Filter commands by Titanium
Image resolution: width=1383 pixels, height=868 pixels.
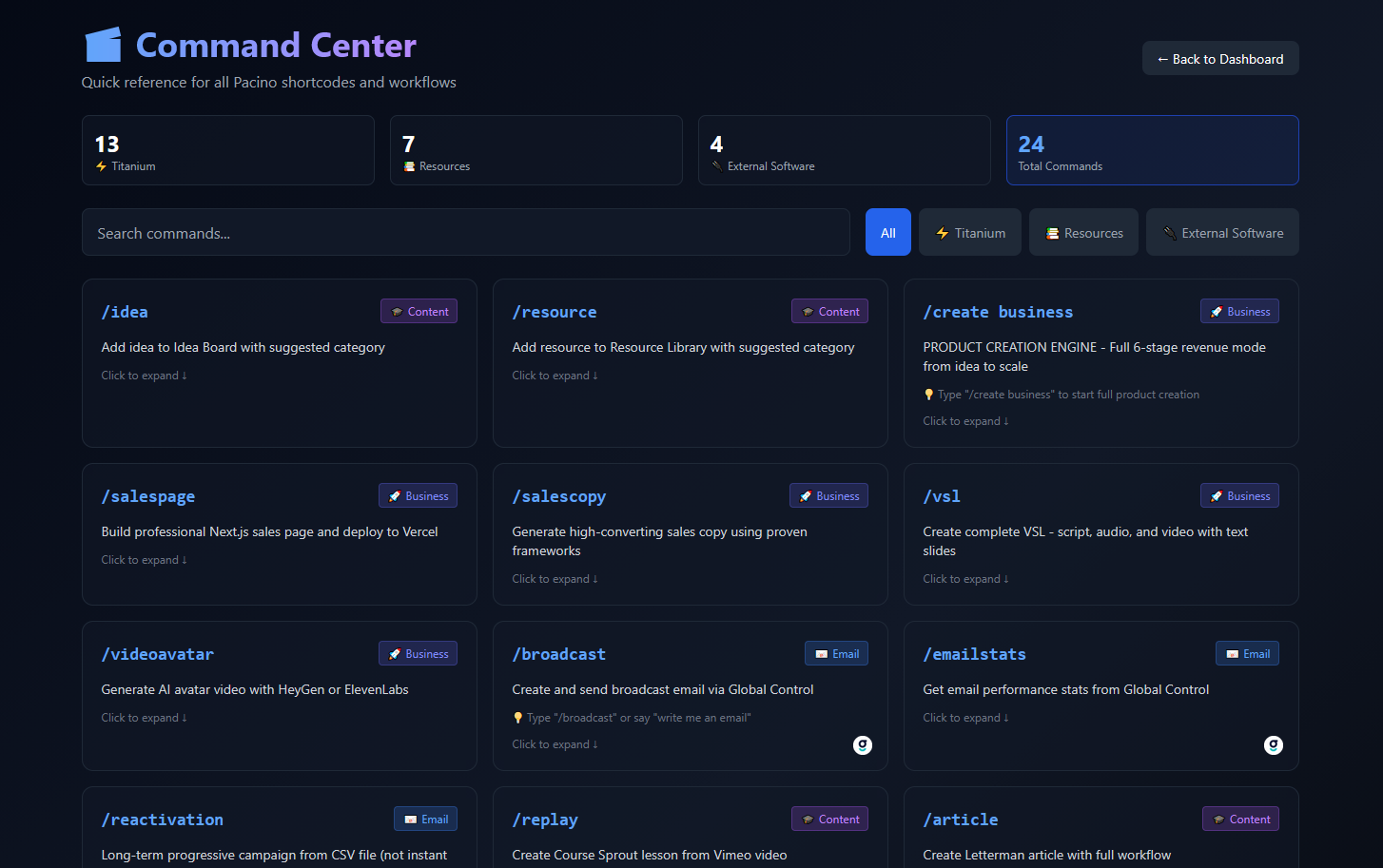[x=969, y=233]
